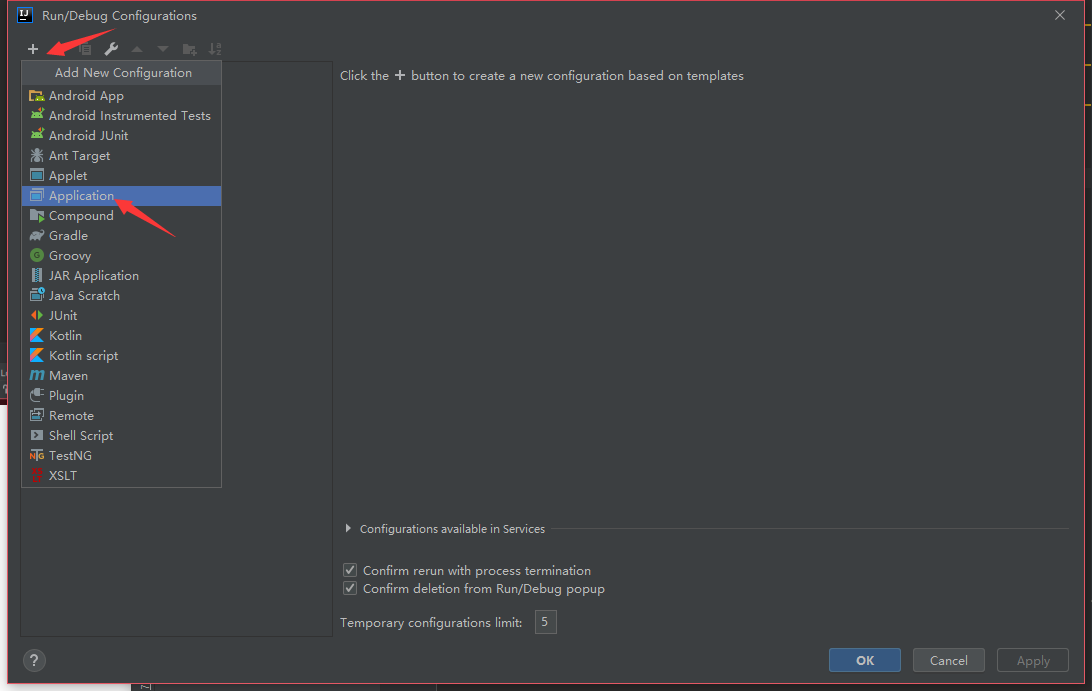Close the Run/Debug Configurations dialog
Image resolution: width=1092 pixels, height=691 pixels.
pyautogui.click(x=1059, y=15)
